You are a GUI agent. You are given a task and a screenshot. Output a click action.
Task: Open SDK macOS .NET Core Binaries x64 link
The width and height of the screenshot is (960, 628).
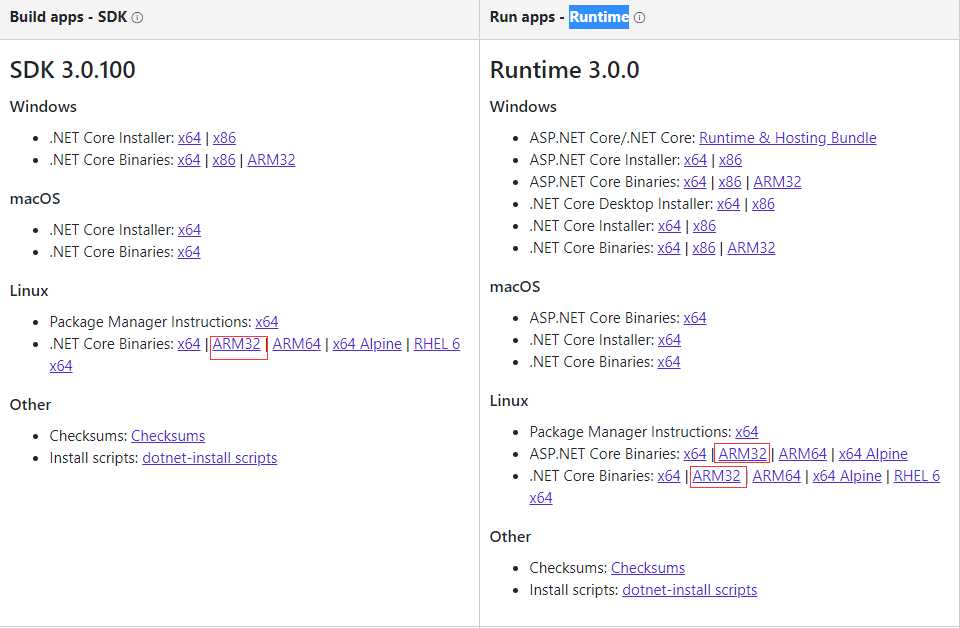click(x=189, y=252)
